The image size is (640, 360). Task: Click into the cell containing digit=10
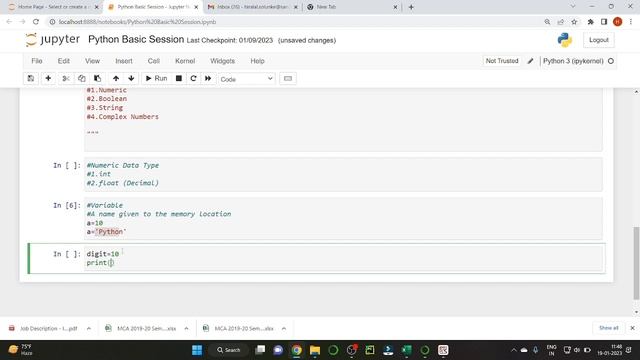click(x=343, y=258)
